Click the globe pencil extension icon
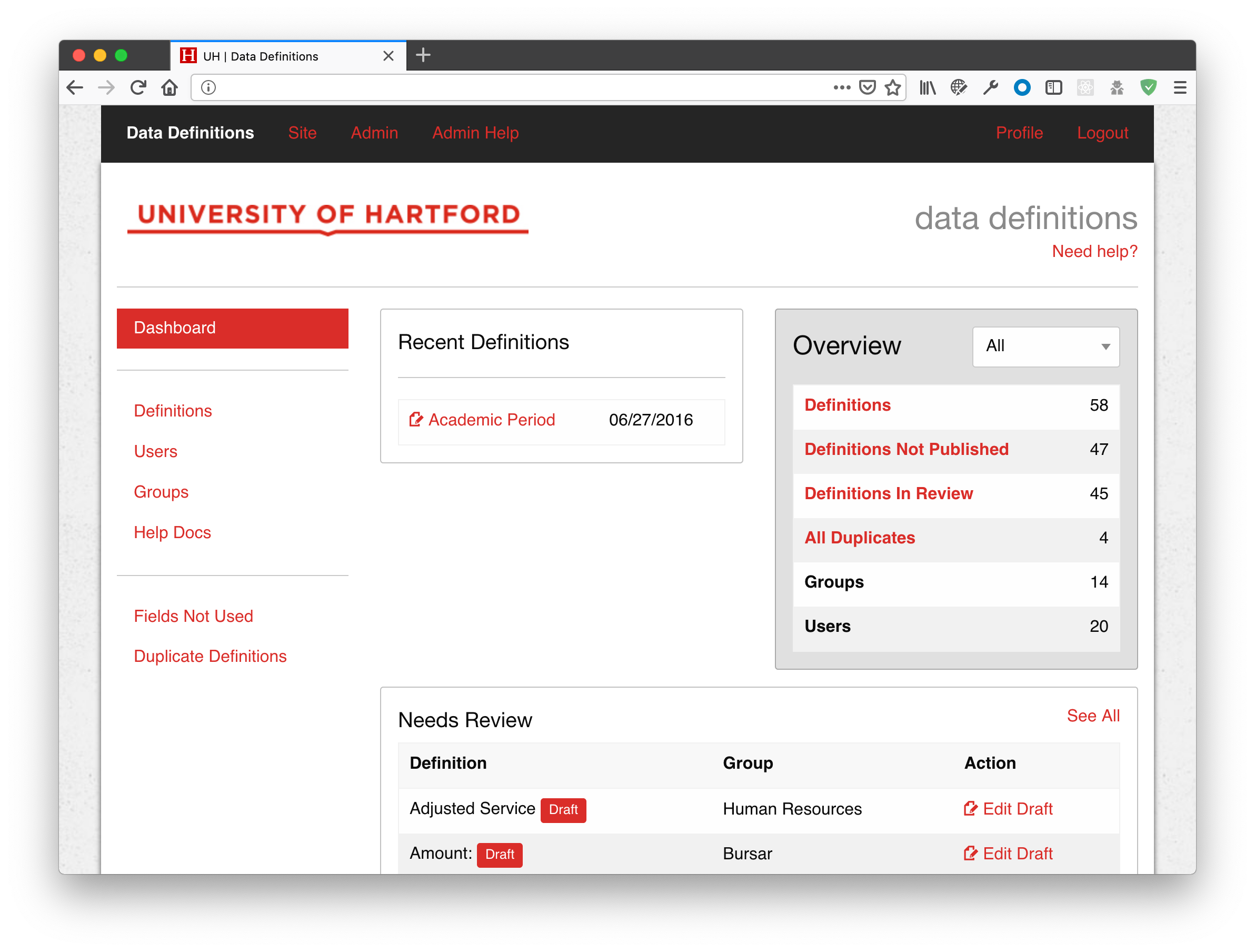Viewport: 1255px width, 952px height. (959, 88)
